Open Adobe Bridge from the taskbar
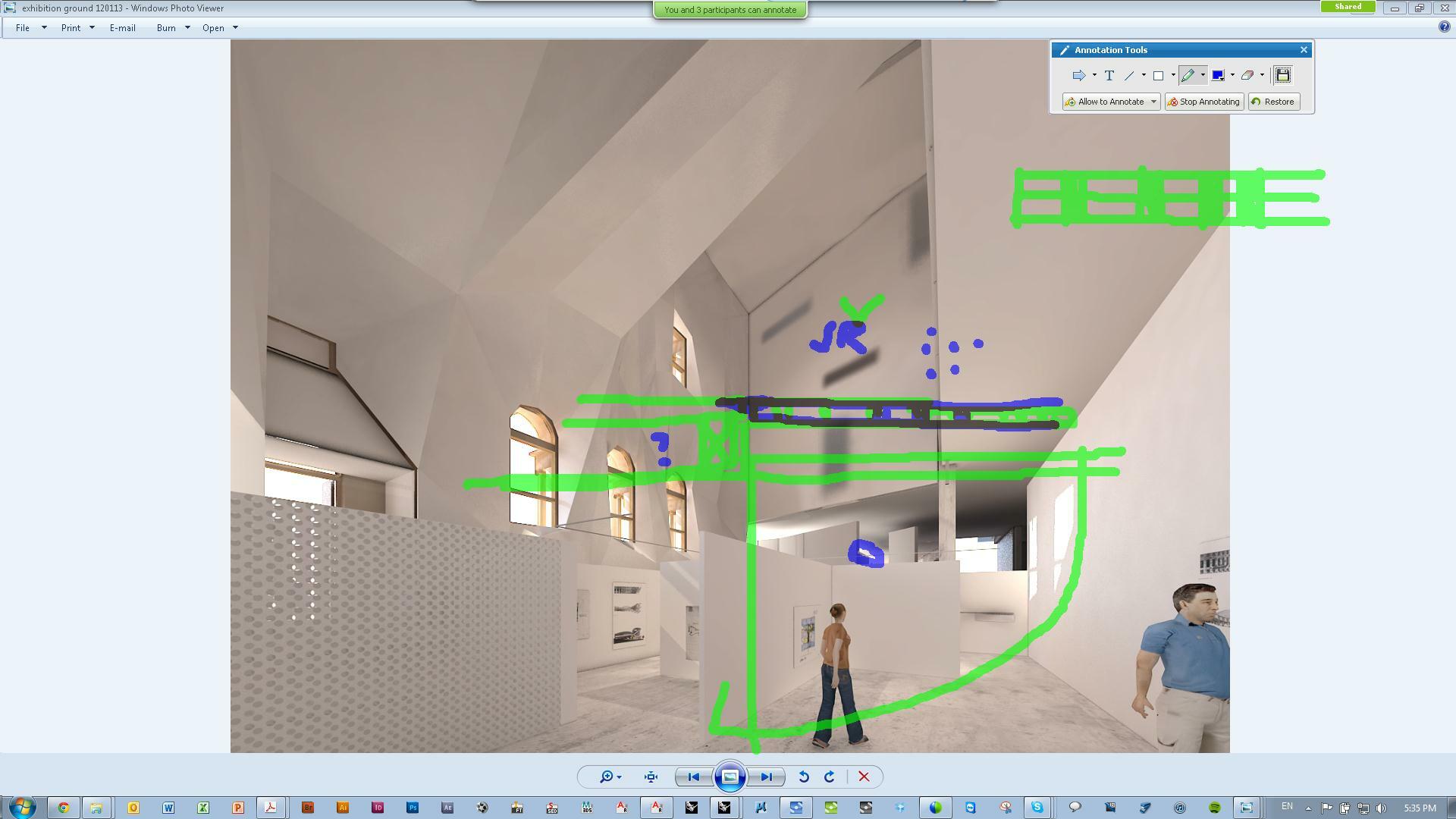Screen dimensions: 1456x819 point(307,808)
